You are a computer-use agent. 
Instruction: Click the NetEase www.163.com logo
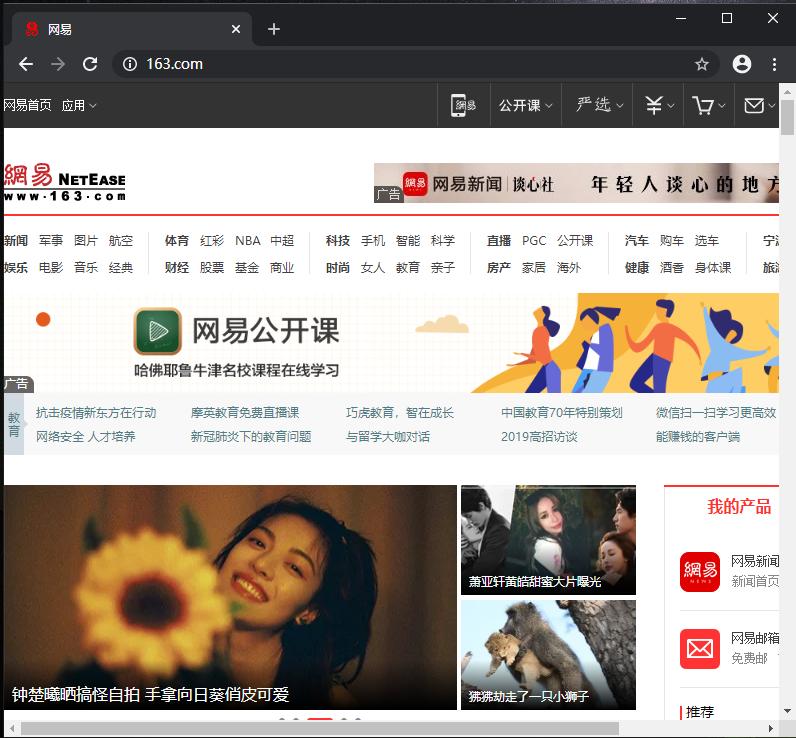(64, 182)
